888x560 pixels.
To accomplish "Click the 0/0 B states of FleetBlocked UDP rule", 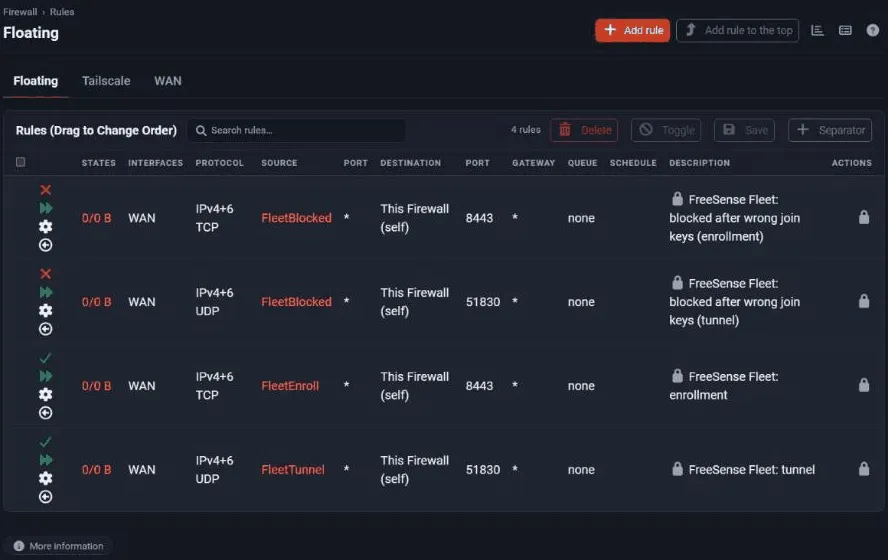I will coord(96,302).
